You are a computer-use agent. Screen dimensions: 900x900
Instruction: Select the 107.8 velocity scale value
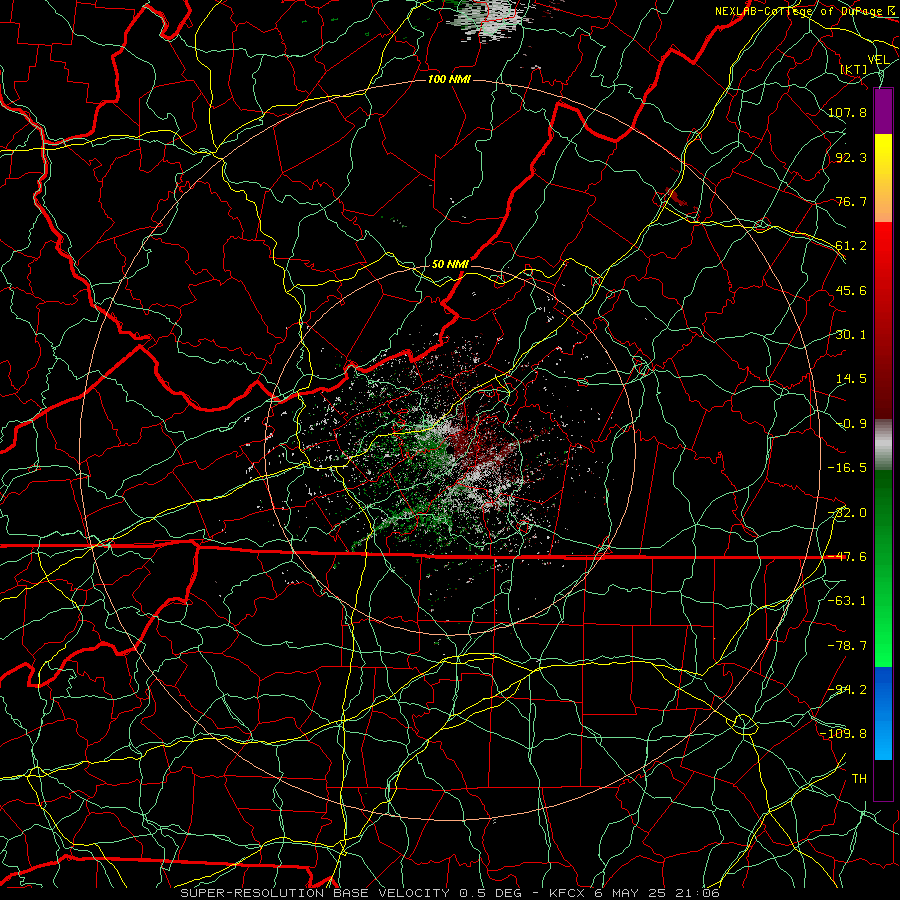(847, 112)
